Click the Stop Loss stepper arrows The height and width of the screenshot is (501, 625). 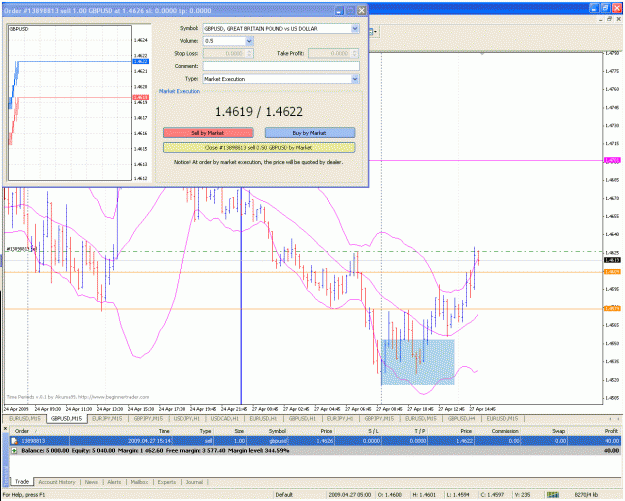[x=250, y=53]
